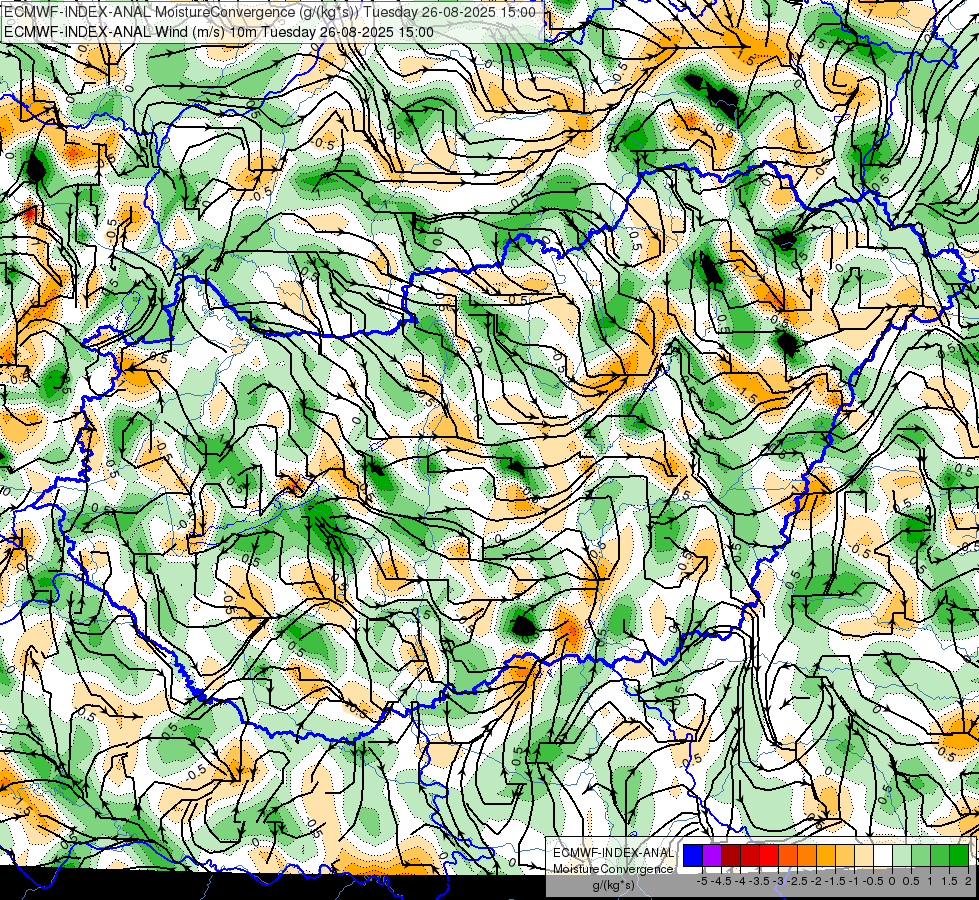Pick pale peach swatch between -1 and -0.5
Viewport: 979px width, 900px height.
[x=864, y=855]
